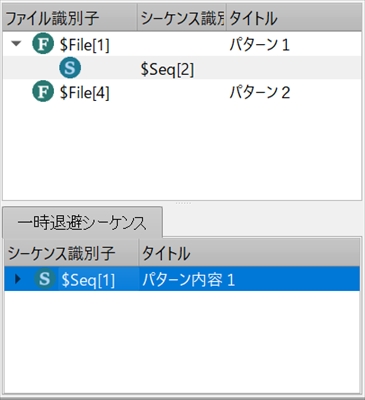Click the F icon next to $File[1]

(43, 44)
